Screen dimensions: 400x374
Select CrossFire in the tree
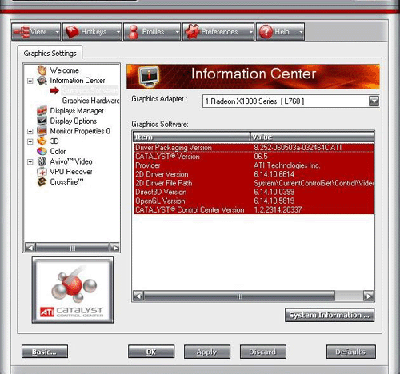tap(66, 182)
